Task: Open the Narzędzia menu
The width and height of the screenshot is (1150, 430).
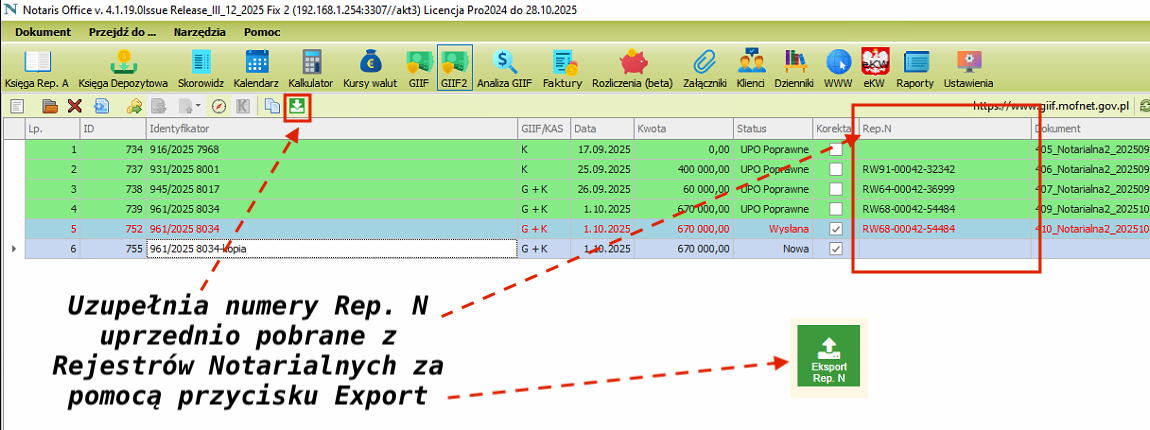Action: point(199,32)
